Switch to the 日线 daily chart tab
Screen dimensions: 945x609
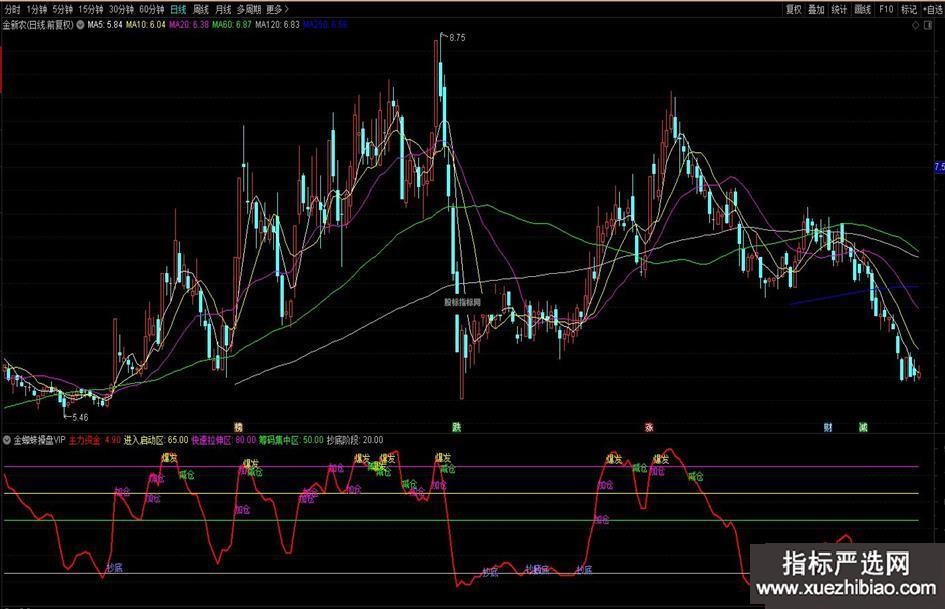tap(178, 9)
